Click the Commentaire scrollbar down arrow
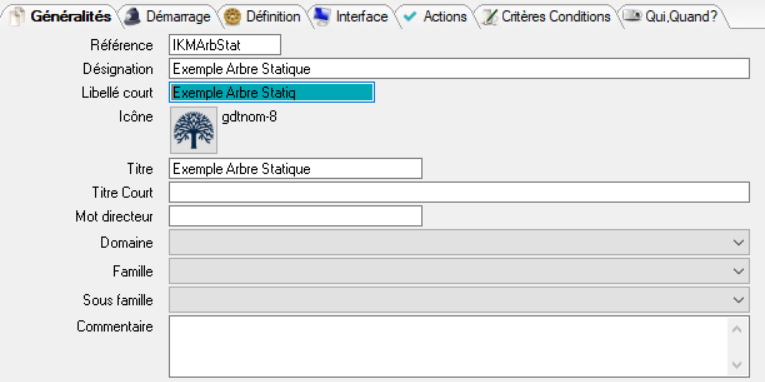Screen dimensions: 765x382 (x=737, y=364)
